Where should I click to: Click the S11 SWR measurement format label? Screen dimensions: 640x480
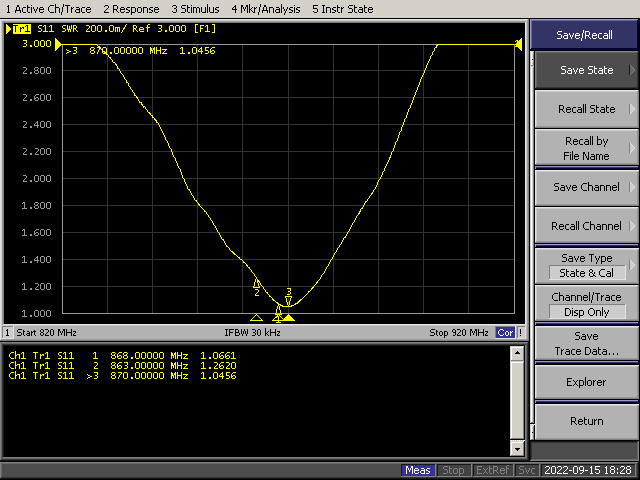pyautogui.click(x=58, y=29)
